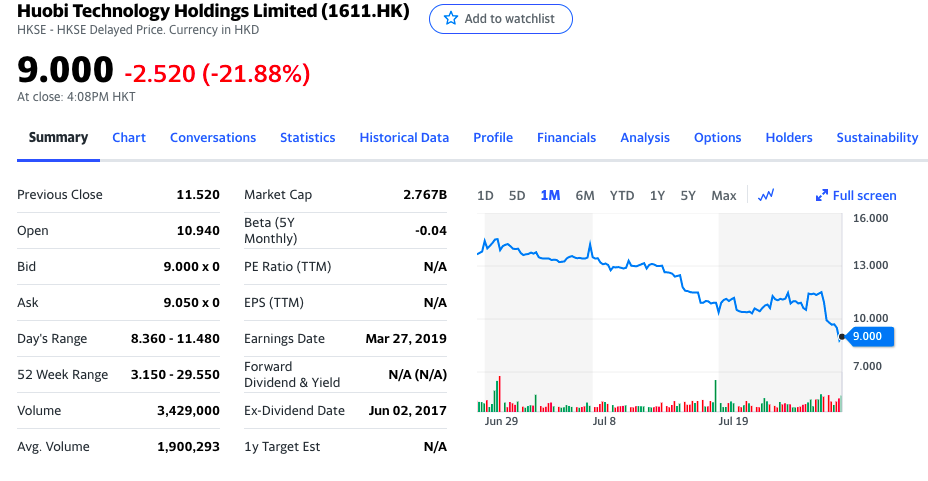Click the Huobi Technology Holdings Limited title
Image resolution: width=928 pixels, height=481 pixels.
(213, 11)
